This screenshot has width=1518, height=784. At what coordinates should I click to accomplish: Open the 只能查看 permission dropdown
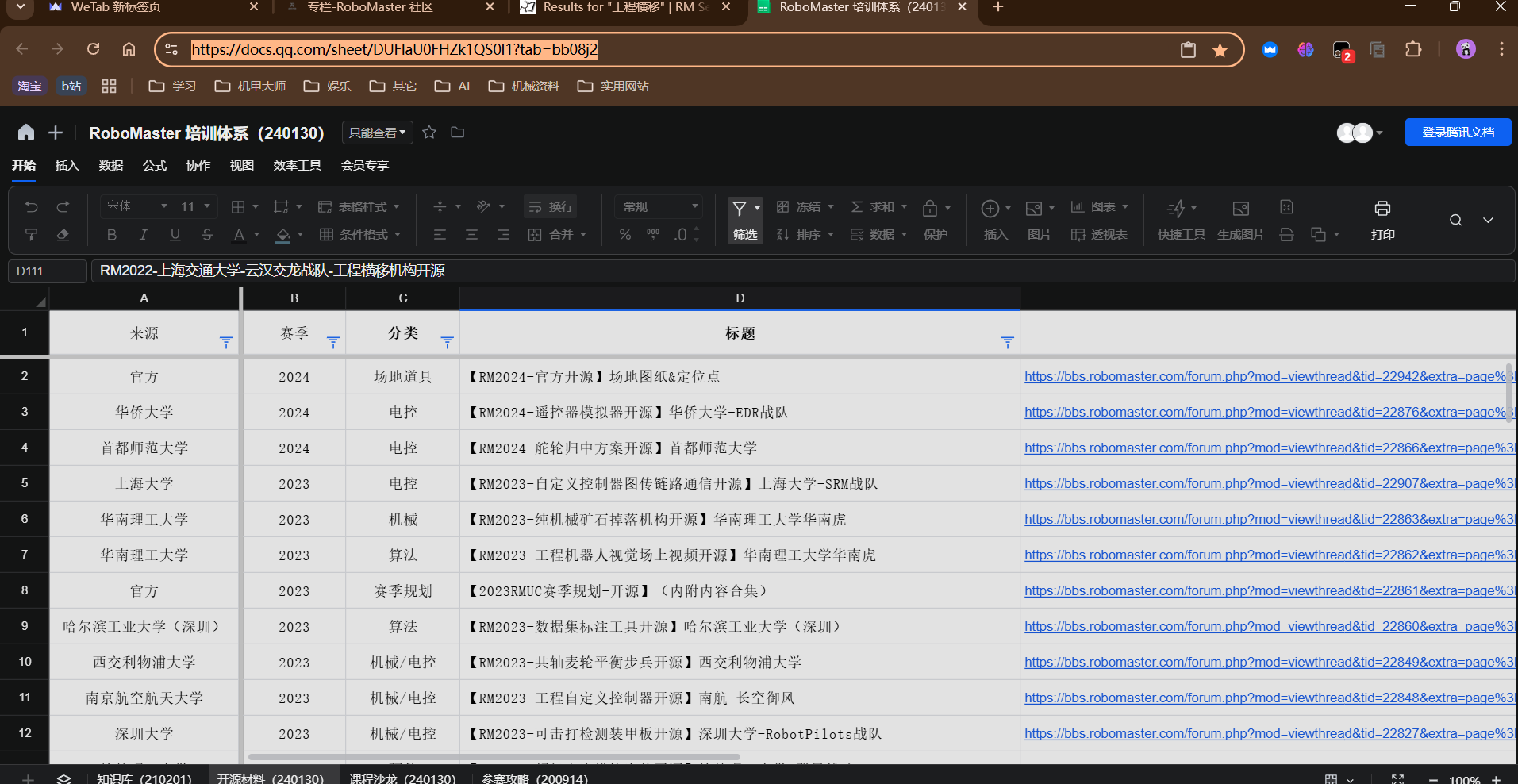(378, 133)
